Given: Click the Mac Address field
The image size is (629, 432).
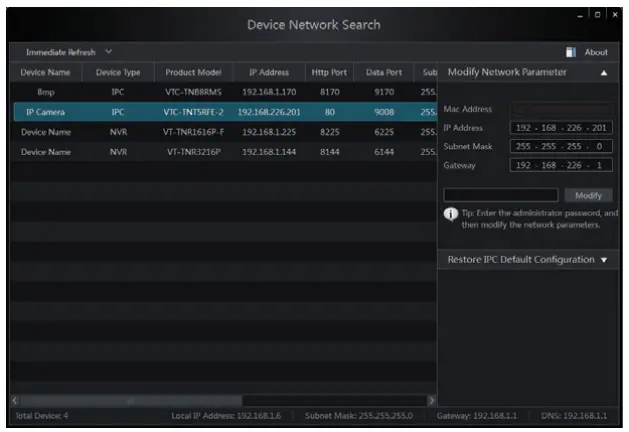Looking at the screenshot, I should [x=561, y=109].
